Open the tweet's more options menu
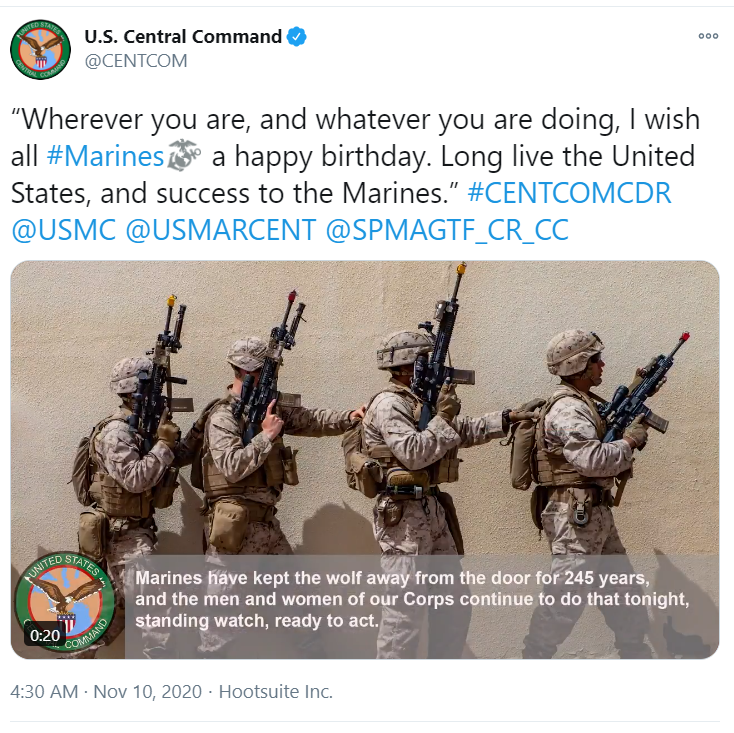Image resolution: width=734 pixels, height=733 pixels. 708,36
